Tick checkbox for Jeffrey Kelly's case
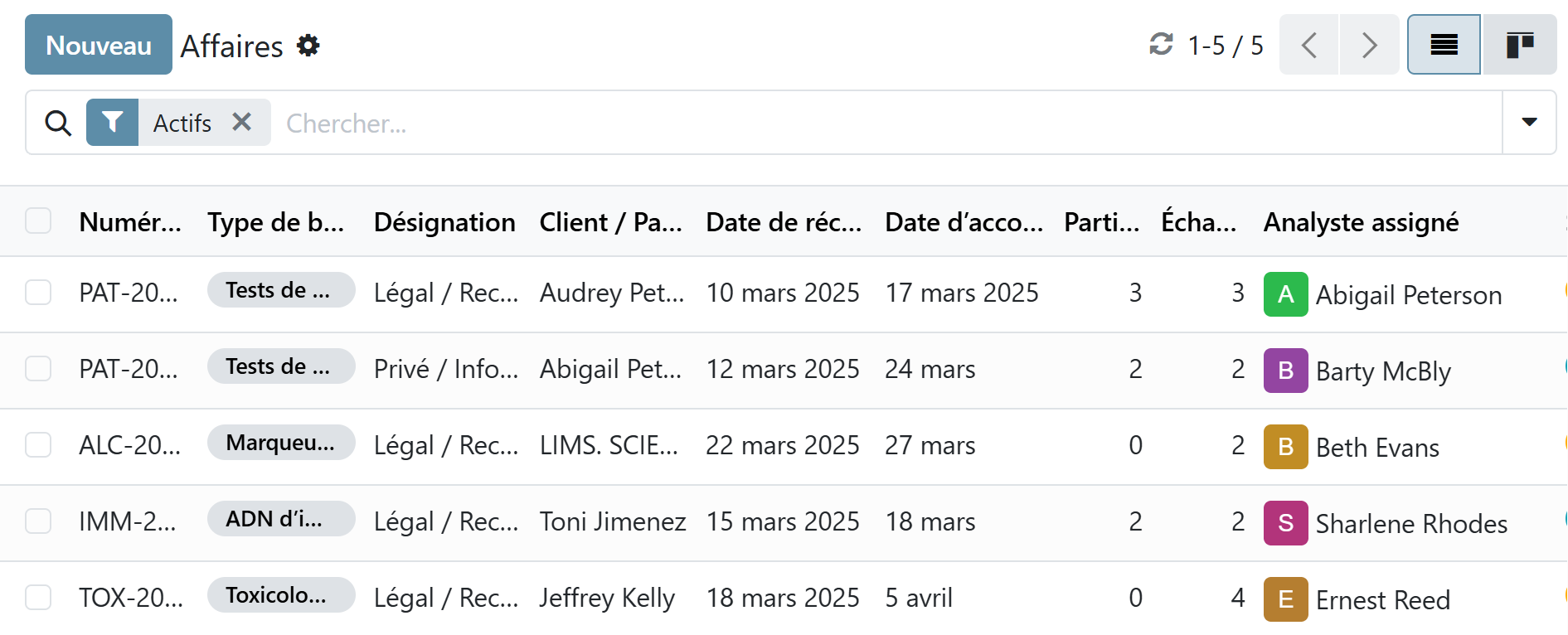The image size is (1568, 635). coord(38,598)
